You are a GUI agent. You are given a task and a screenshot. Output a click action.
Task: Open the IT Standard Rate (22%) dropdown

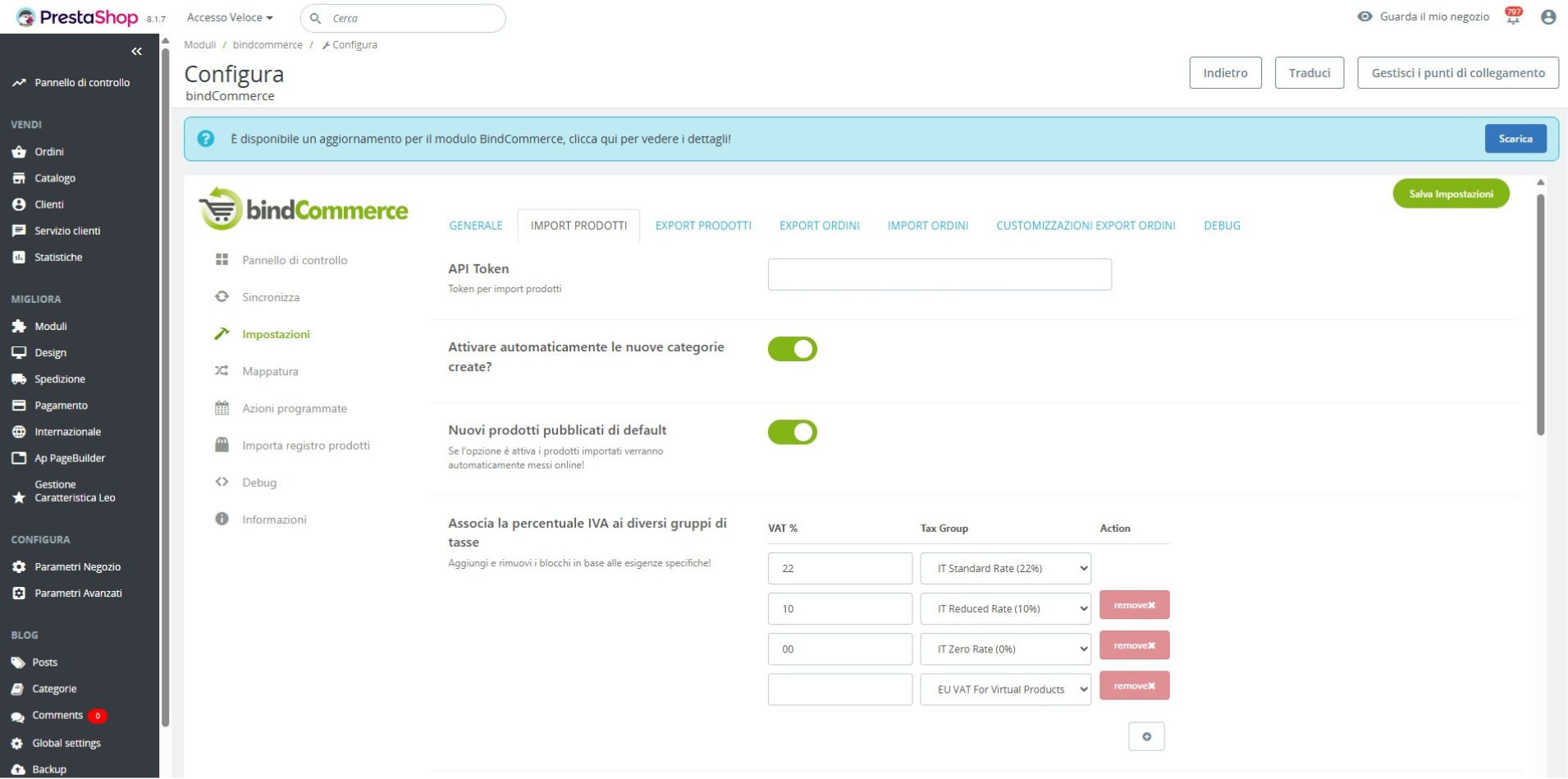(x=1005, y=568)
